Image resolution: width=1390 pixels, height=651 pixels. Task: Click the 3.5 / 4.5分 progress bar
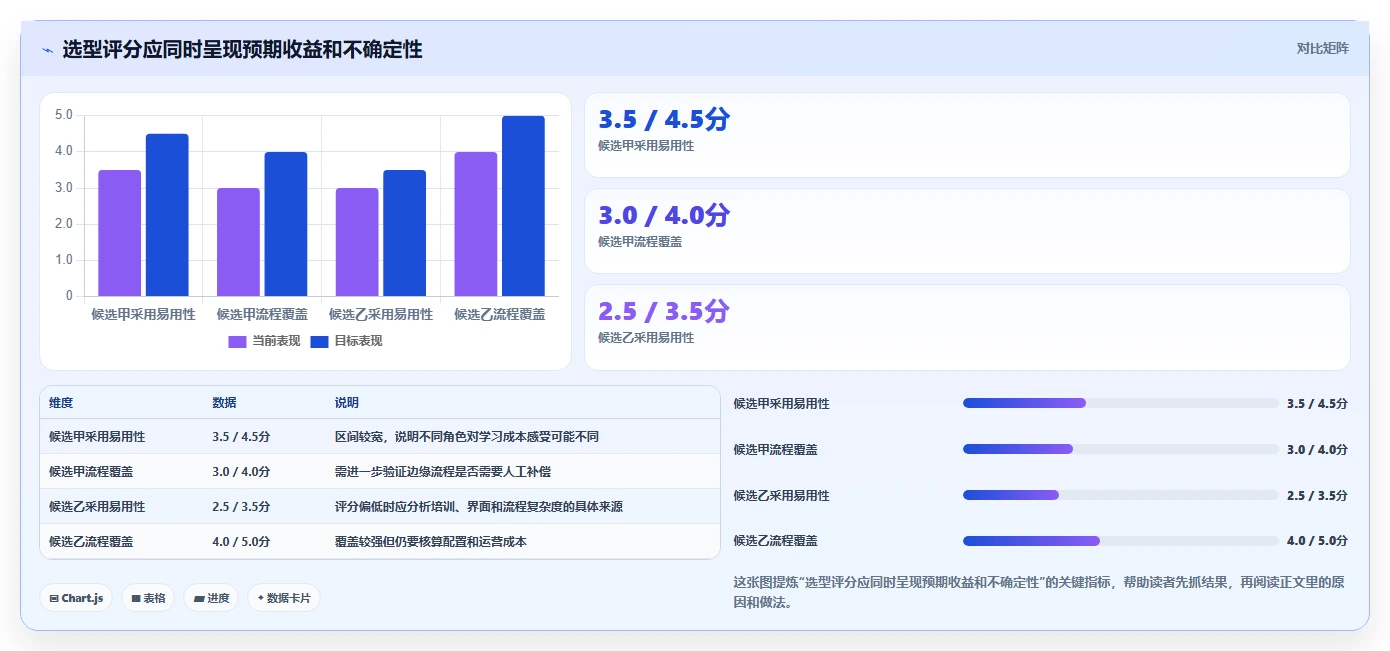click(x=1120, y=403)
